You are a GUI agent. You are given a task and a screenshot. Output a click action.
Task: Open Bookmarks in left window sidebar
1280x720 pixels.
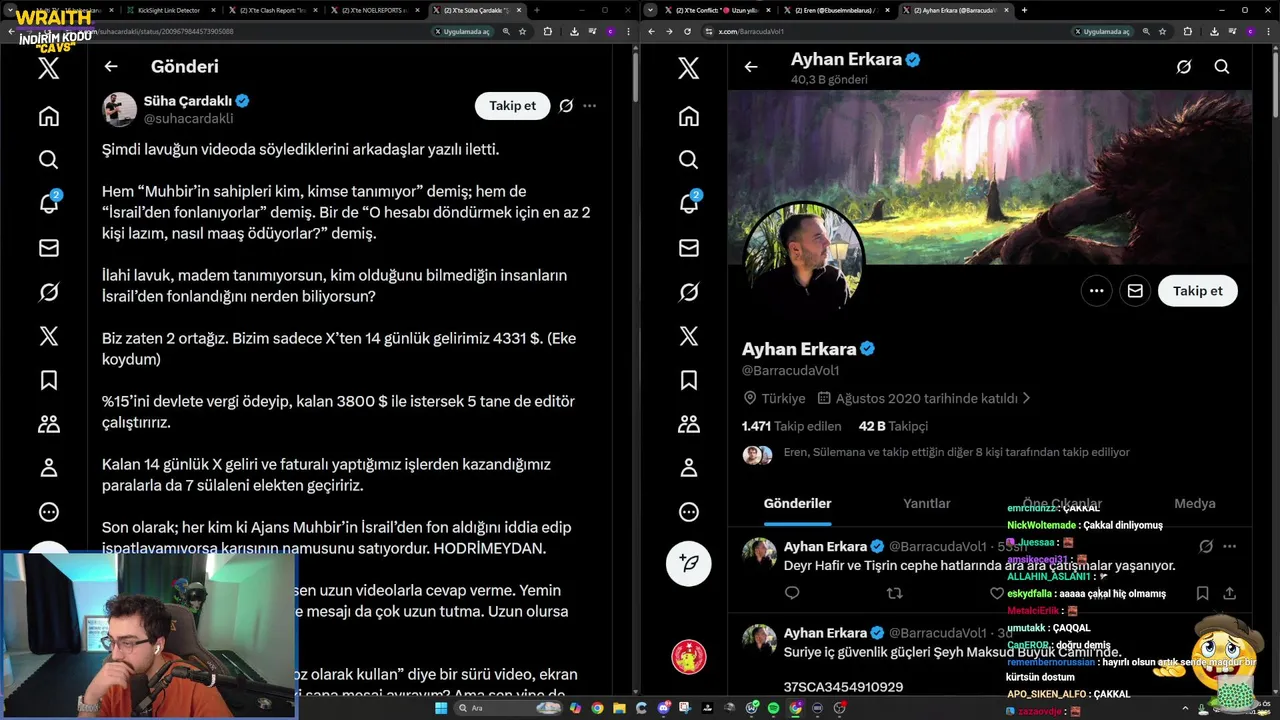pos(48,380)
